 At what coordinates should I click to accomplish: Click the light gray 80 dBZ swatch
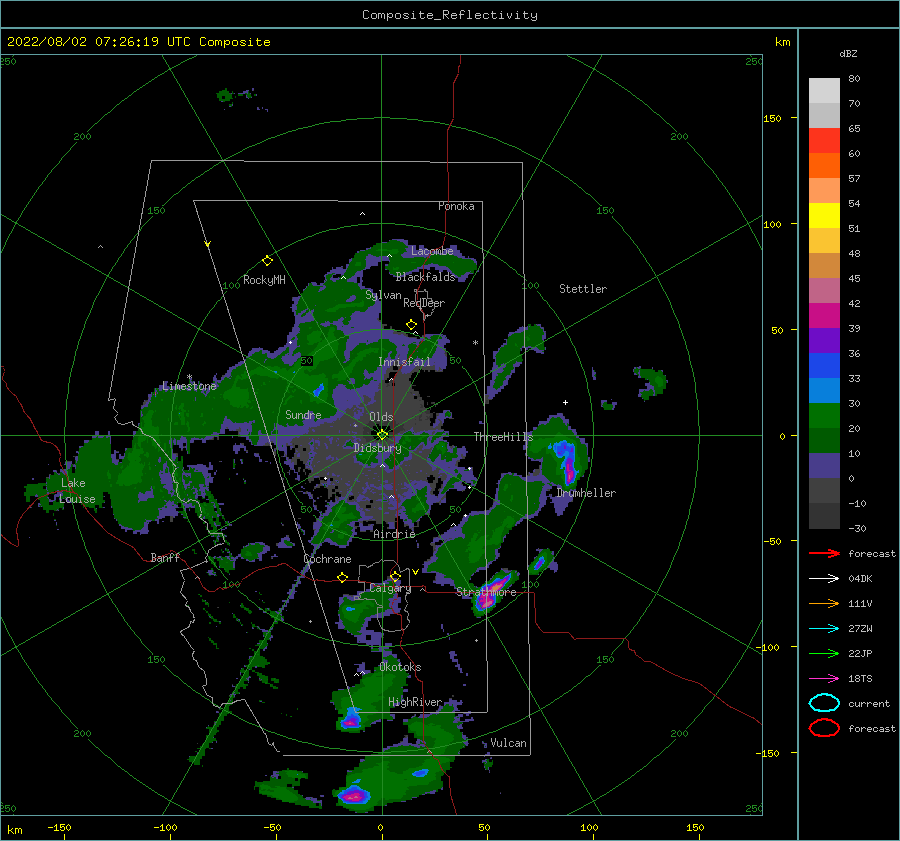[x=824, y=90]
